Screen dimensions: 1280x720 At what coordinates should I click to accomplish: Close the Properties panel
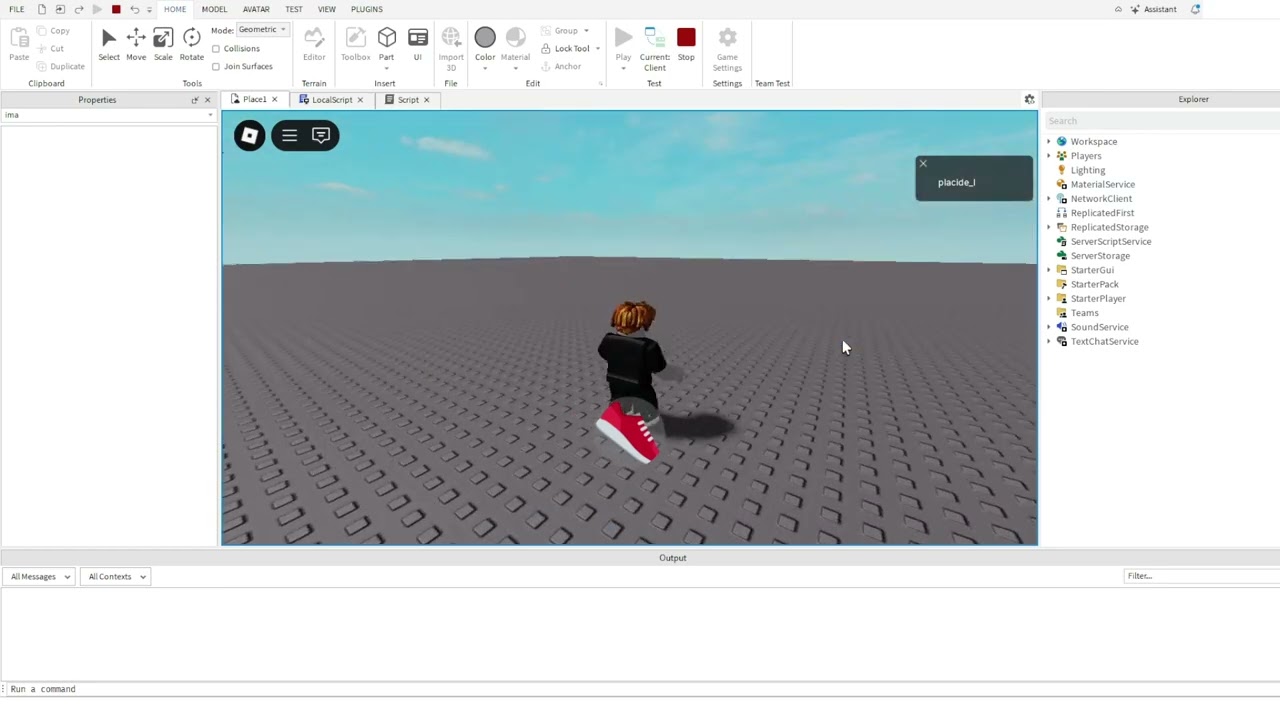coord(207,100)
